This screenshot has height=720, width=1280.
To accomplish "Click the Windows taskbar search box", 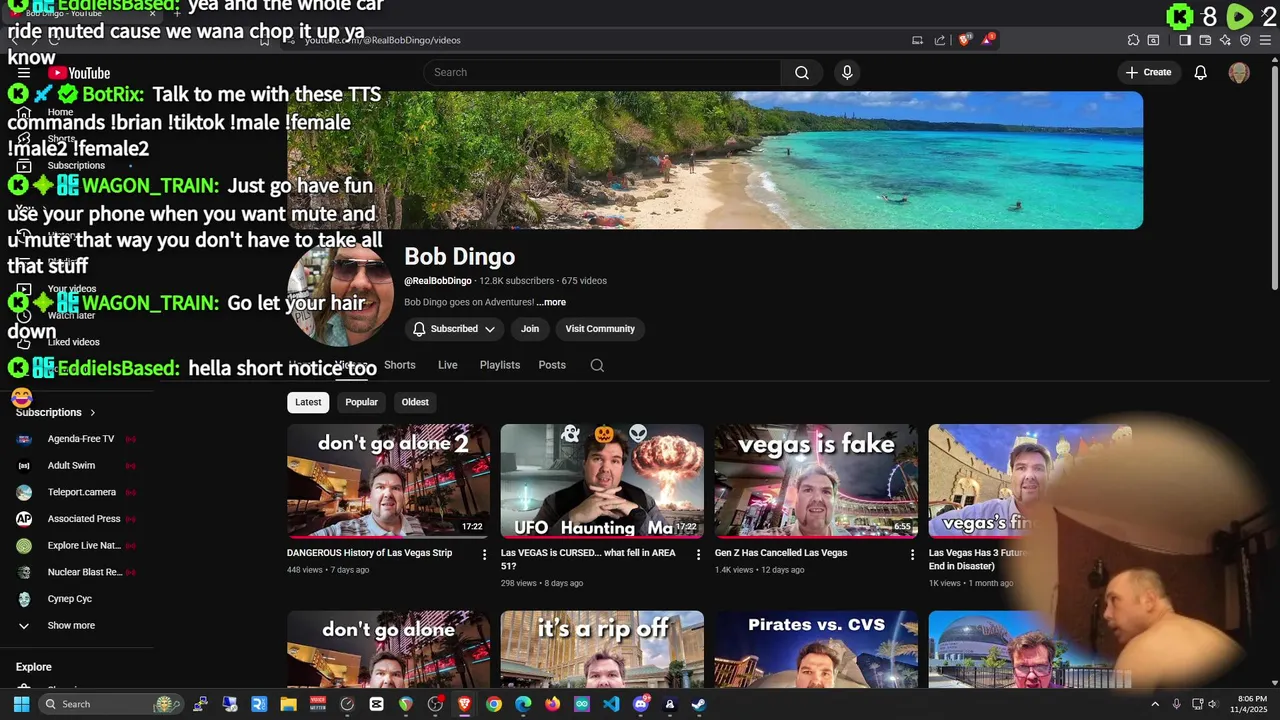I will pos(110,704).
